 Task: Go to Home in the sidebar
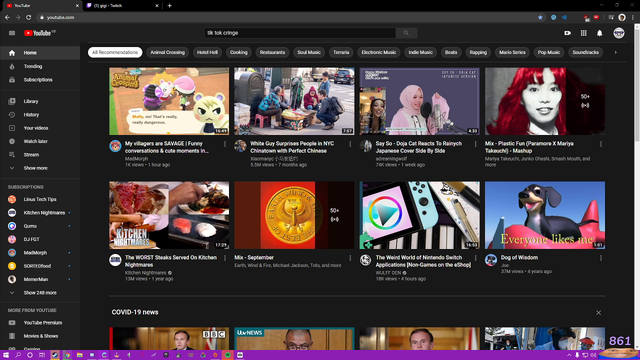(x=40, y=53)
